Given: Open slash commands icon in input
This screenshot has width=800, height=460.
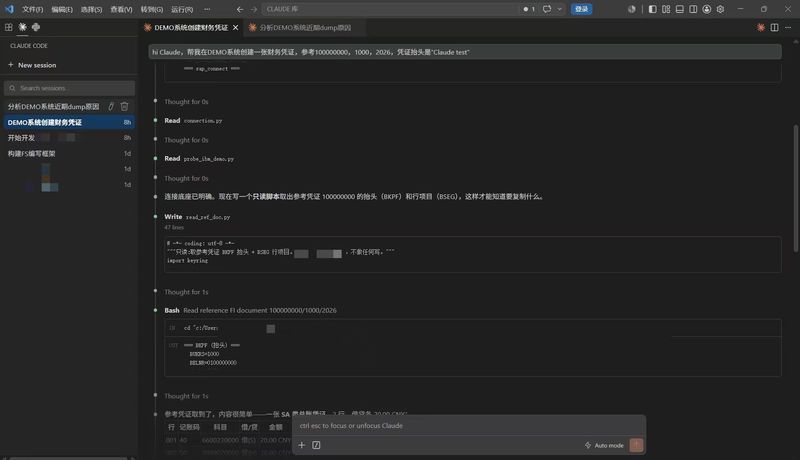Looking at the screenshot, I should click(x=316, y=445).
